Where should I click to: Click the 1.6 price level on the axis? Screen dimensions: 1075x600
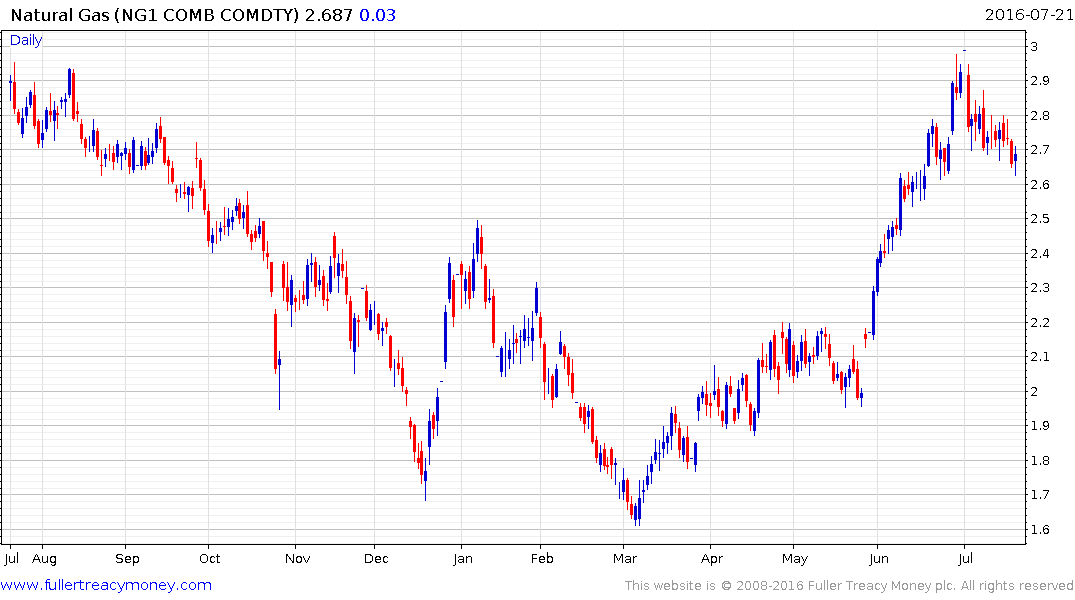tap(1040, 529)
